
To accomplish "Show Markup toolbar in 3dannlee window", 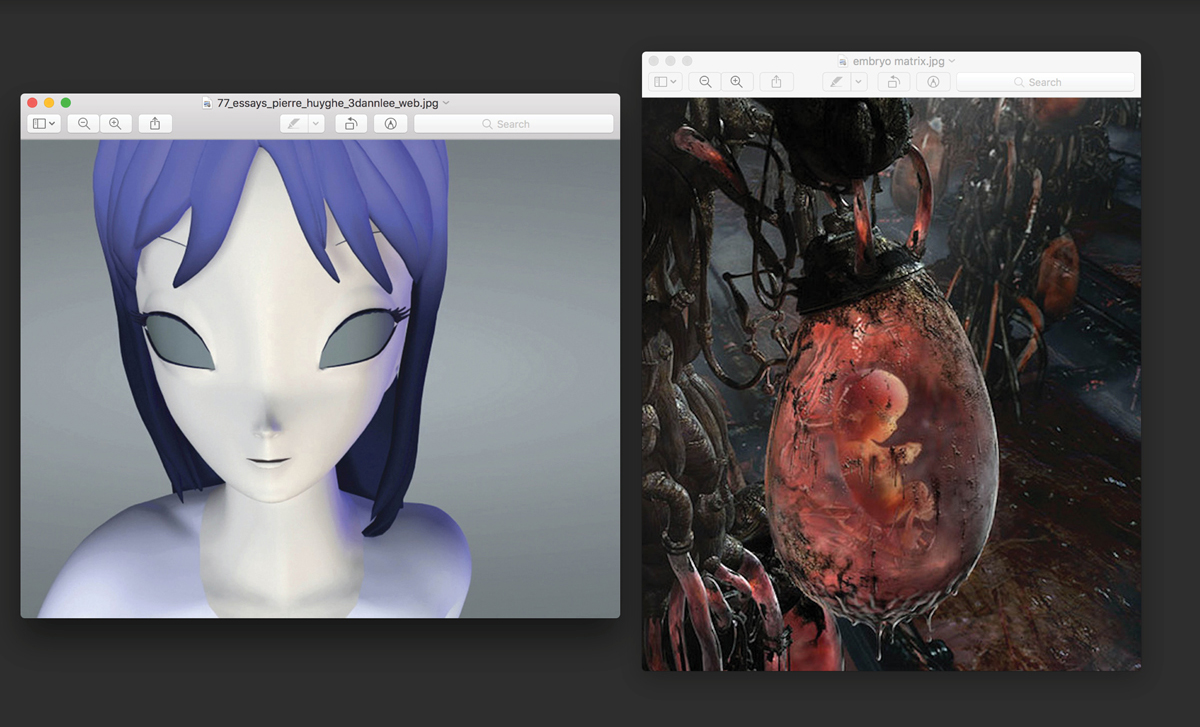I will click(x=390, y=124).
